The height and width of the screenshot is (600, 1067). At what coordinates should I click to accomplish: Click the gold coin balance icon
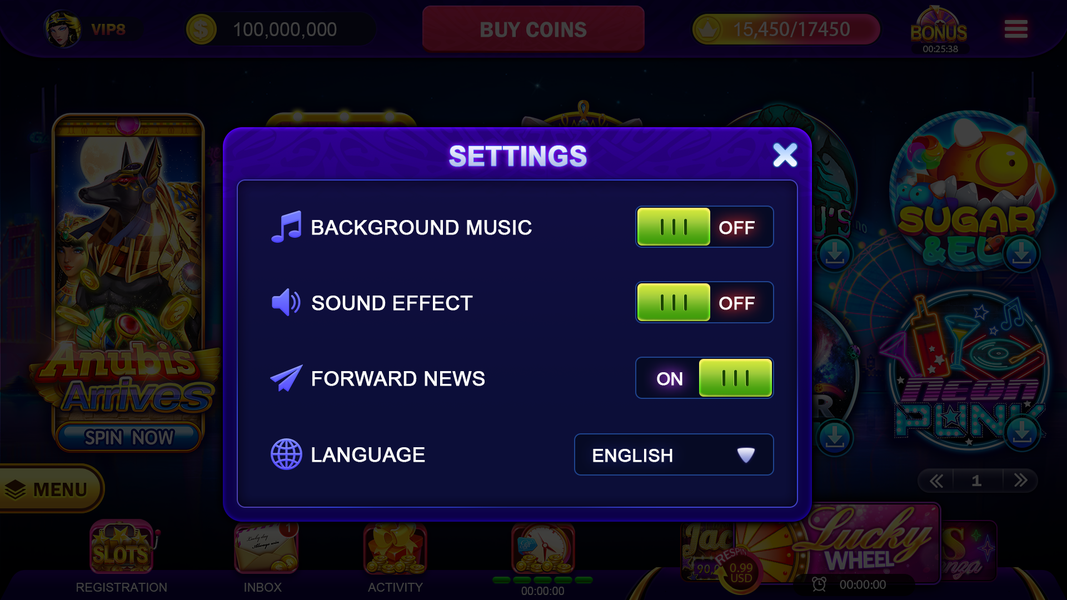click(x=201, y=30)
